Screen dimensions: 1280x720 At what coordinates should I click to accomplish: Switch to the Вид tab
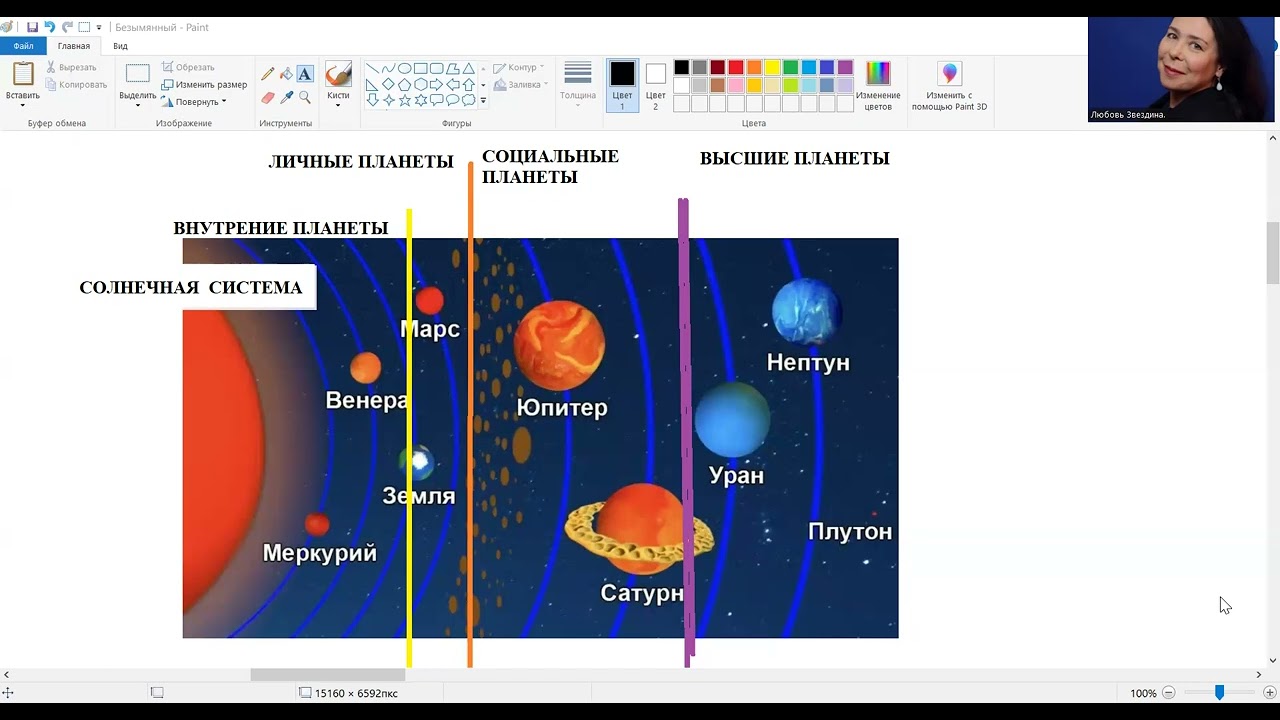pos(120,46)
